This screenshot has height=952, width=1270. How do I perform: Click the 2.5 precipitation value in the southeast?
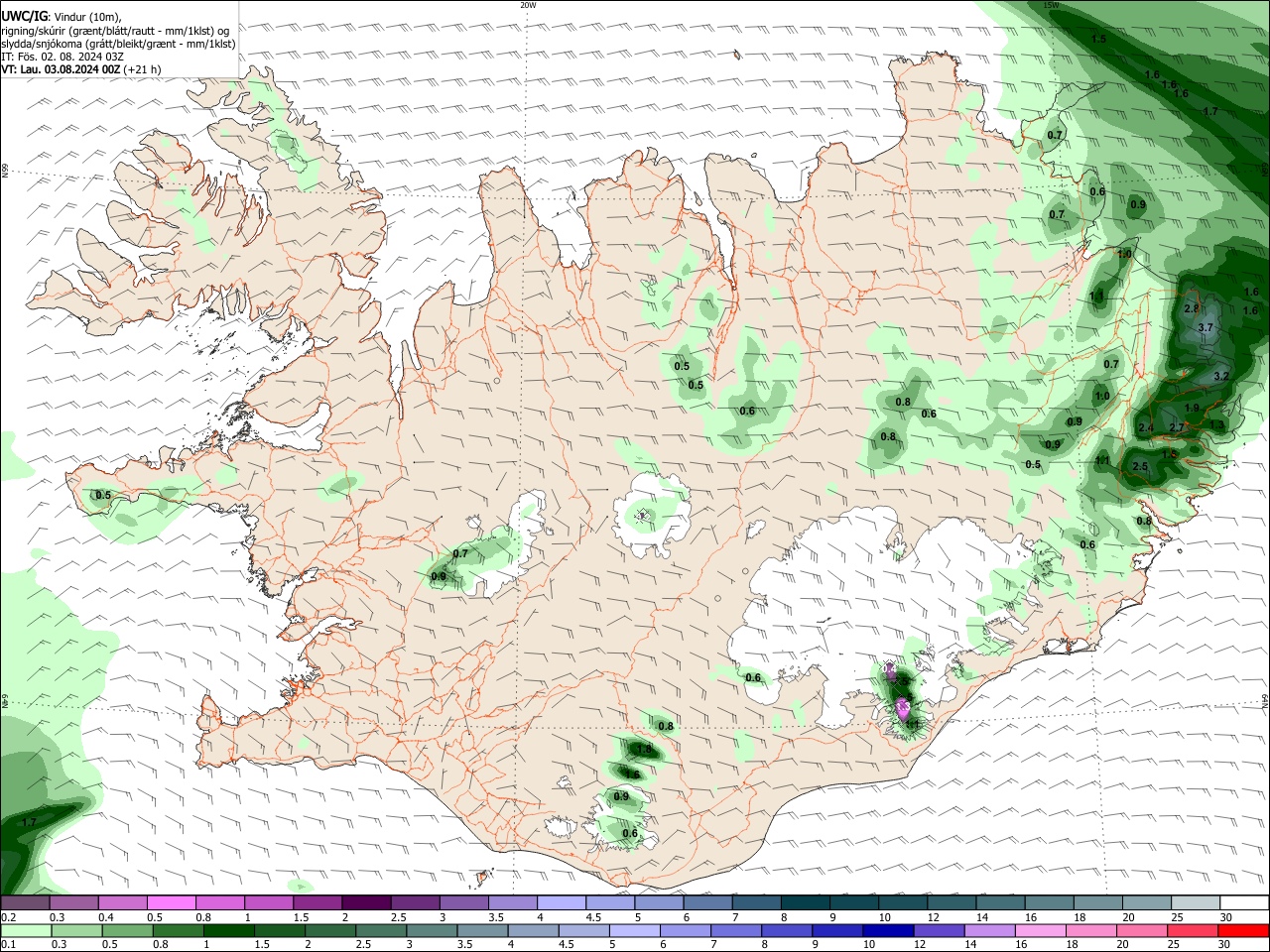(x=1140, y=466)
